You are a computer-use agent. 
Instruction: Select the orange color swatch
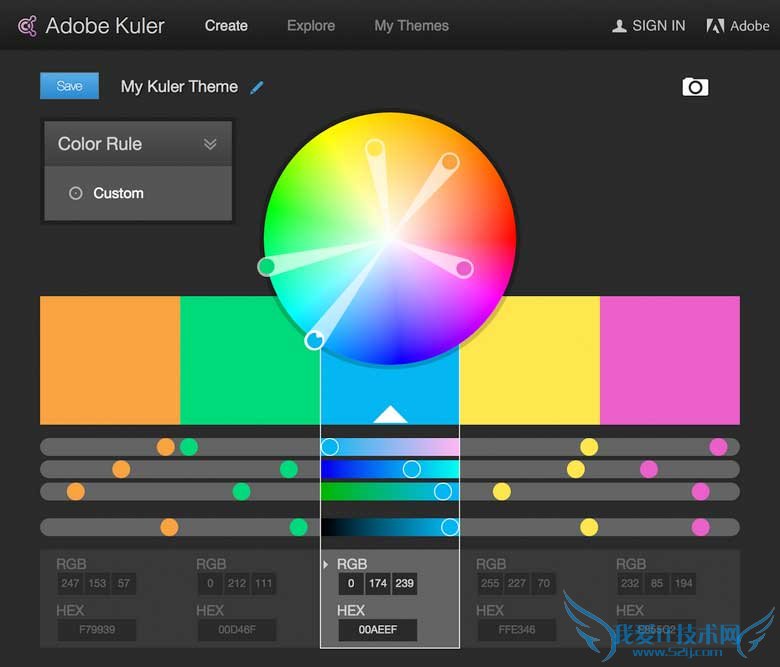coord(110,361)
